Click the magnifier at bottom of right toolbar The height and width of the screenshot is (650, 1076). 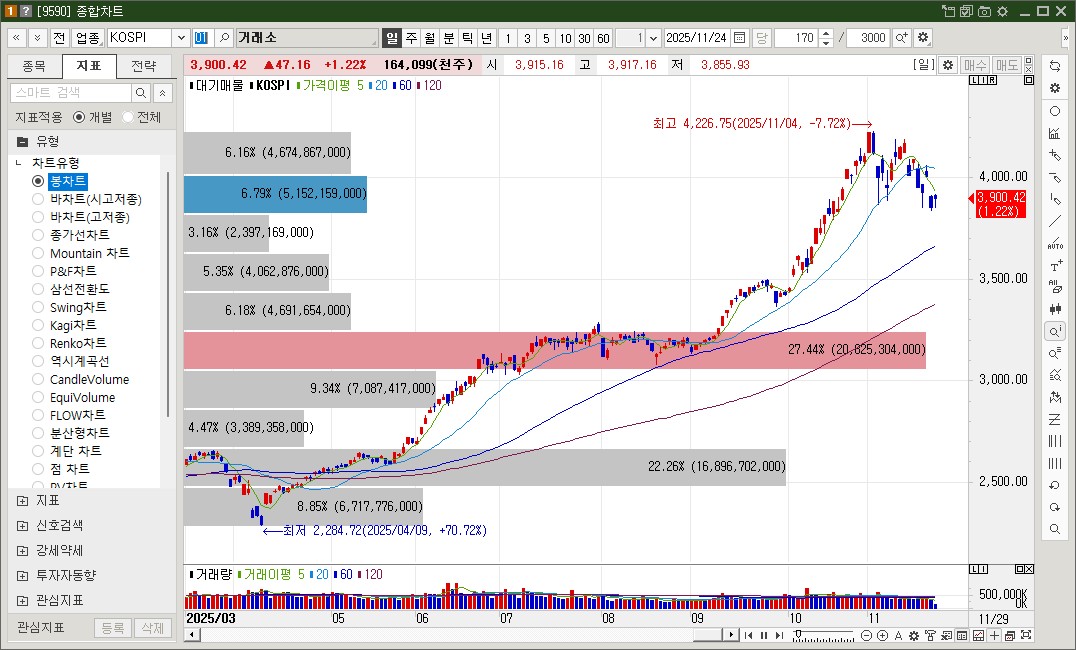point(1055,529)
